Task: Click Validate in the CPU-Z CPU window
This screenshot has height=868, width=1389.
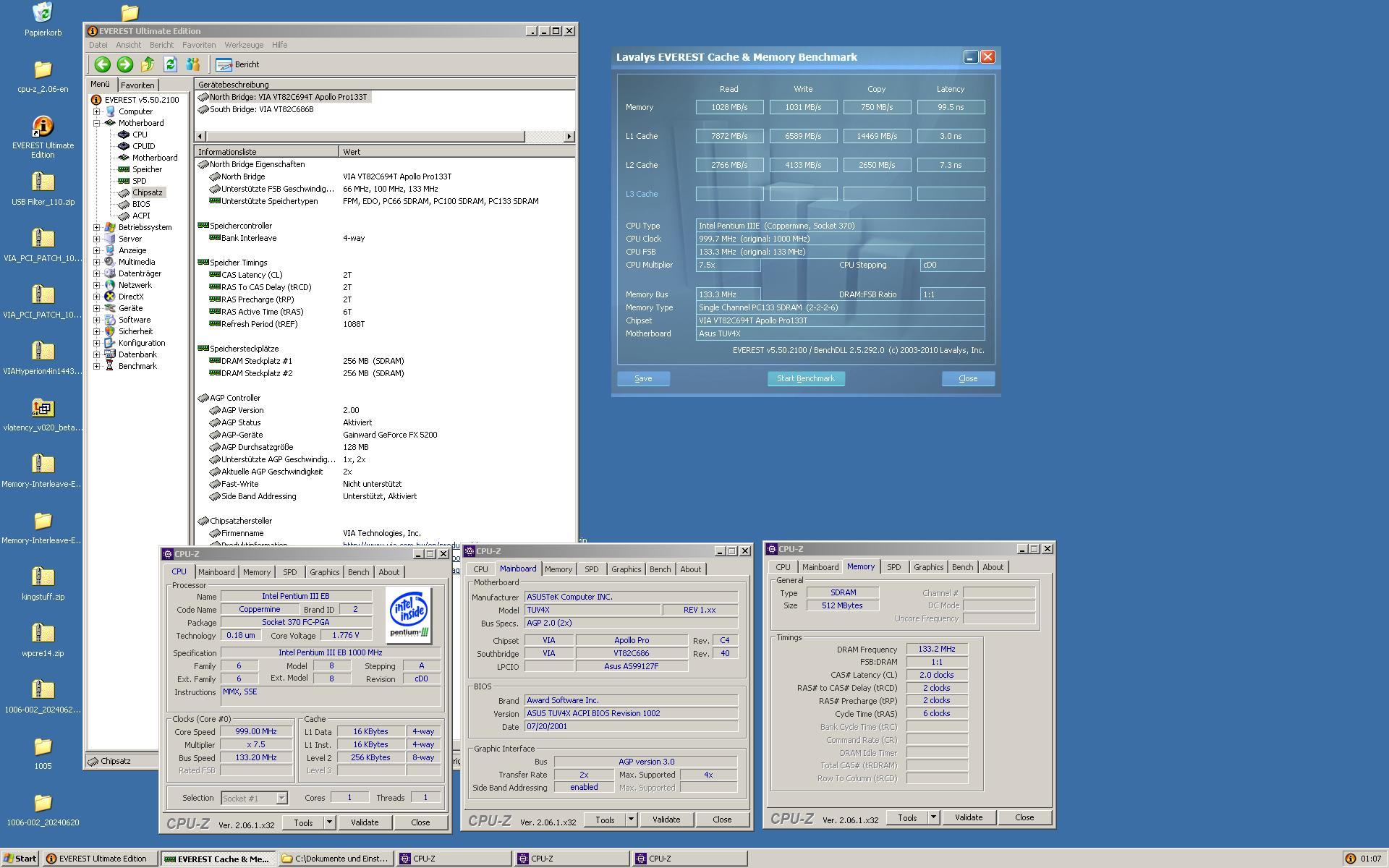Action: pyautogui.click(x=365, y=822)
